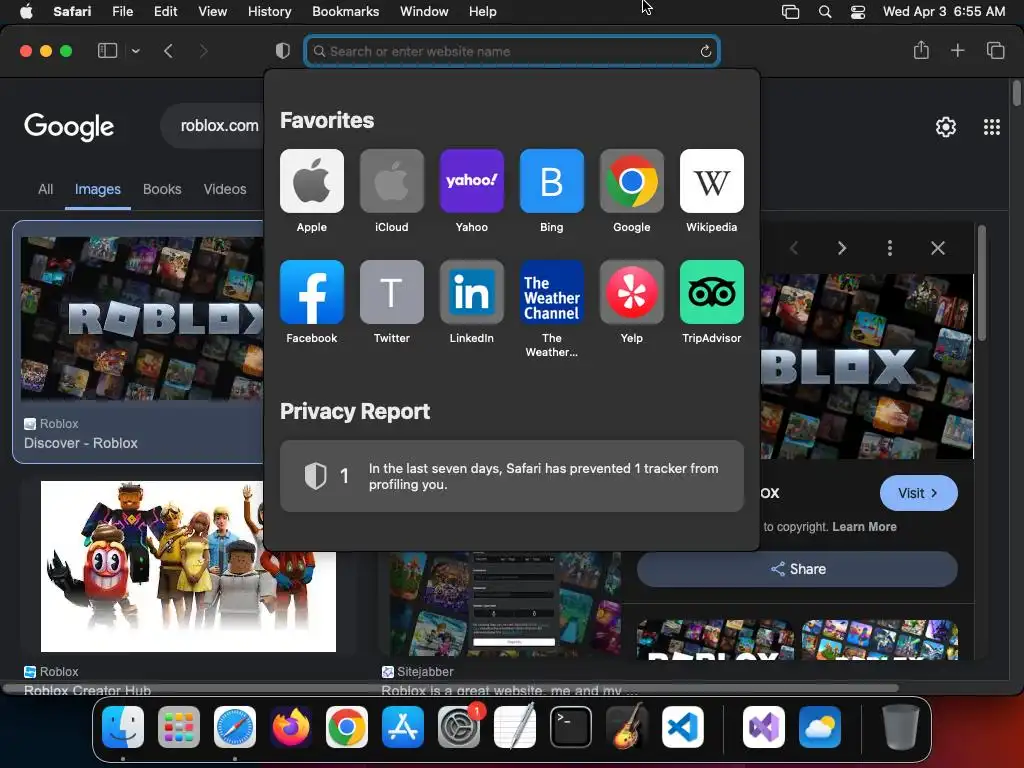Click the Google logo

click(x=69, y=127)
